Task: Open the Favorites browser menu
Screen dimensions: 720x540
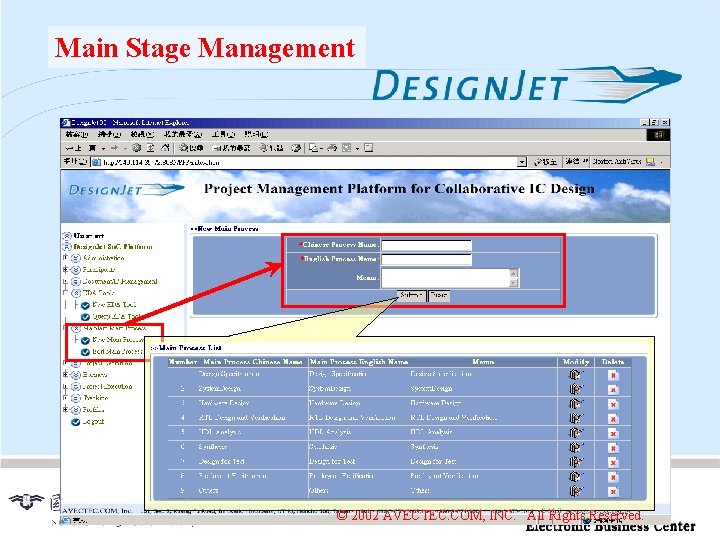Action: pyautogui.click(x=183, y=134)
